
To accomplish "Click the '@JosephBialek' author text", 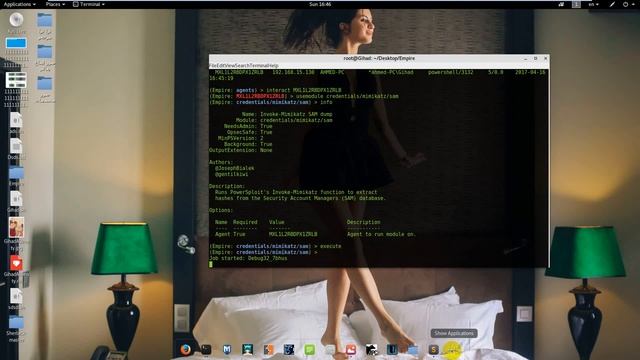I will point(234,168).
